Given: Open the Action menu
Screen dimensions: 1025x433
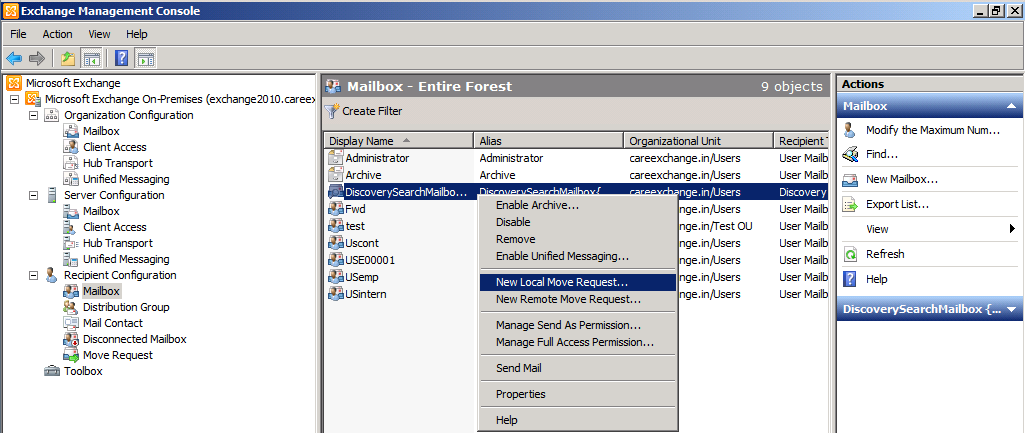Looking at the screenshot, I should tap(58, 34).
